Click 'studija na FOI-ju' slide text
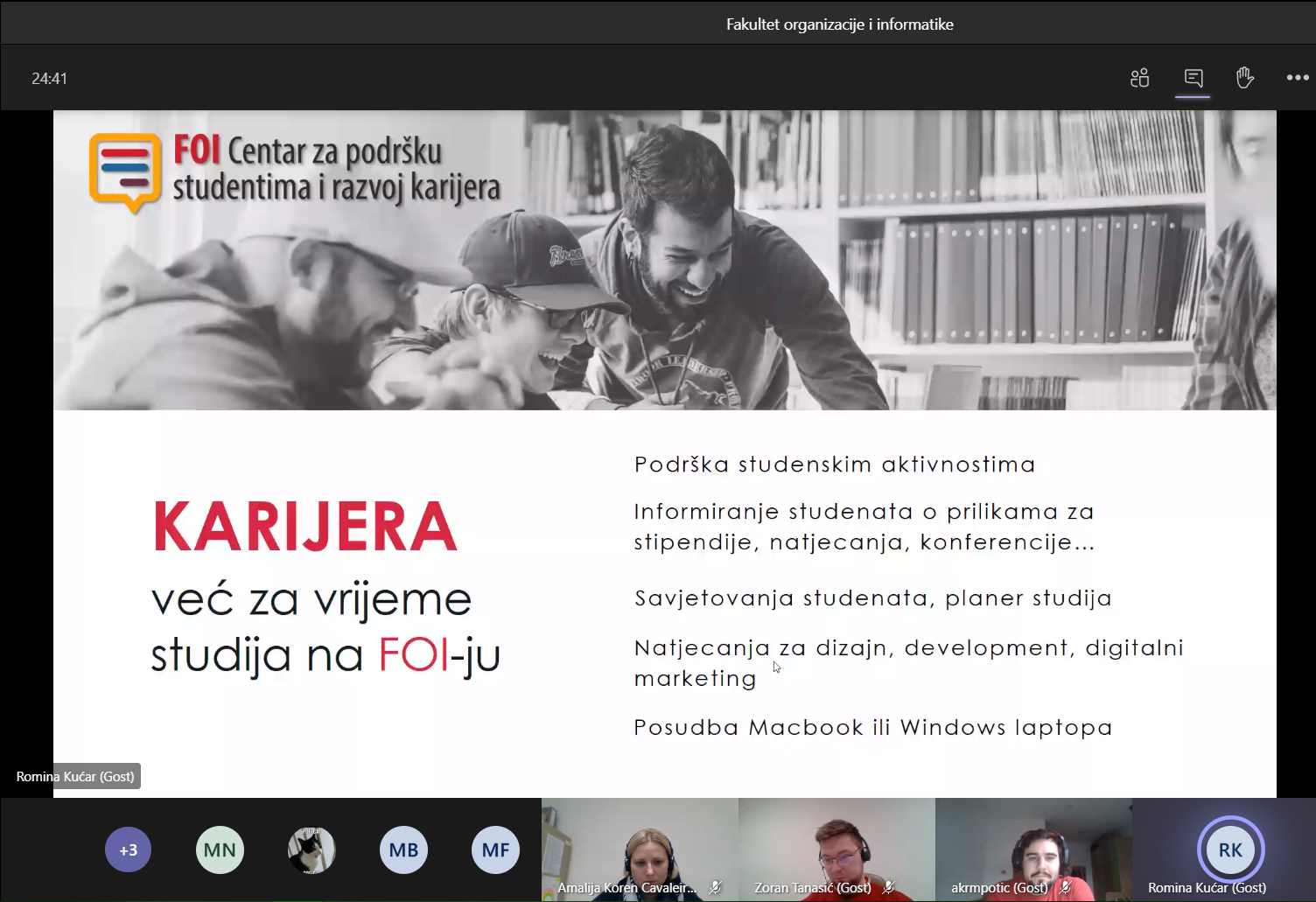Viewport: 1316px width, 902px height. 325,656
